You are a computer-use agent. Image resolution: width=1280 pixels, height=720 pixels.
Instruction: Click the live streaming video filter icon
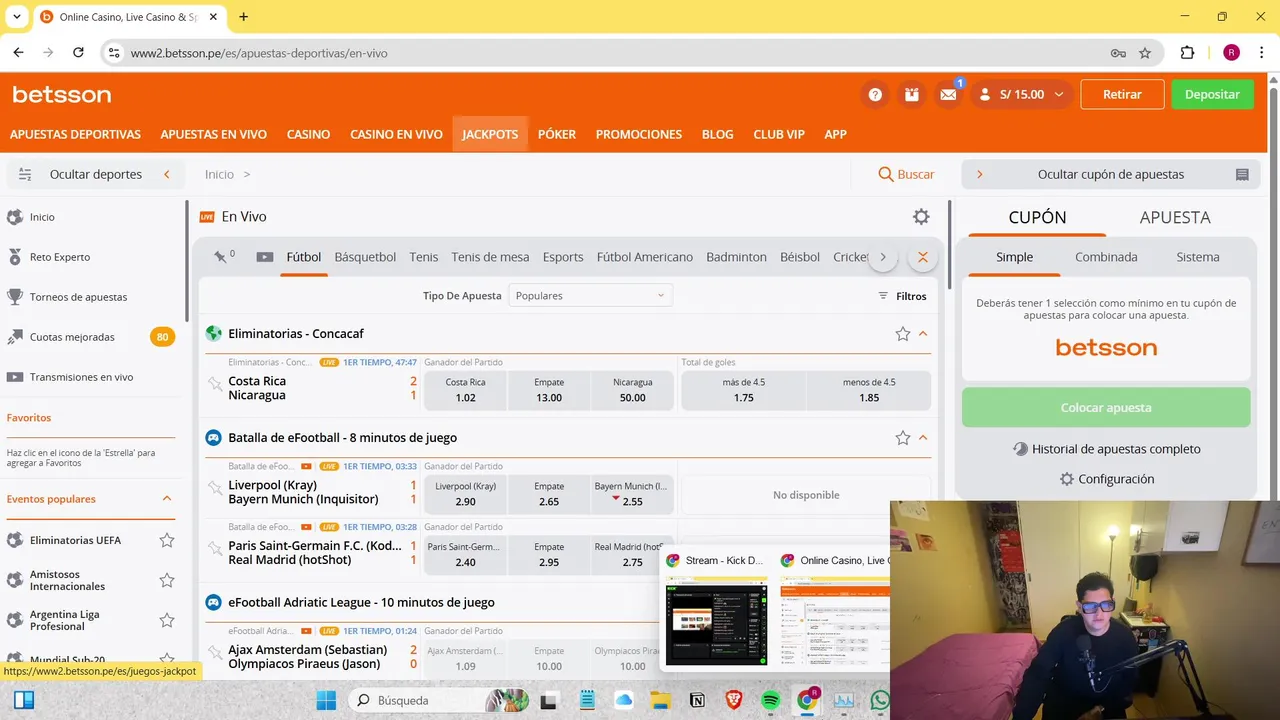[264, 257]
